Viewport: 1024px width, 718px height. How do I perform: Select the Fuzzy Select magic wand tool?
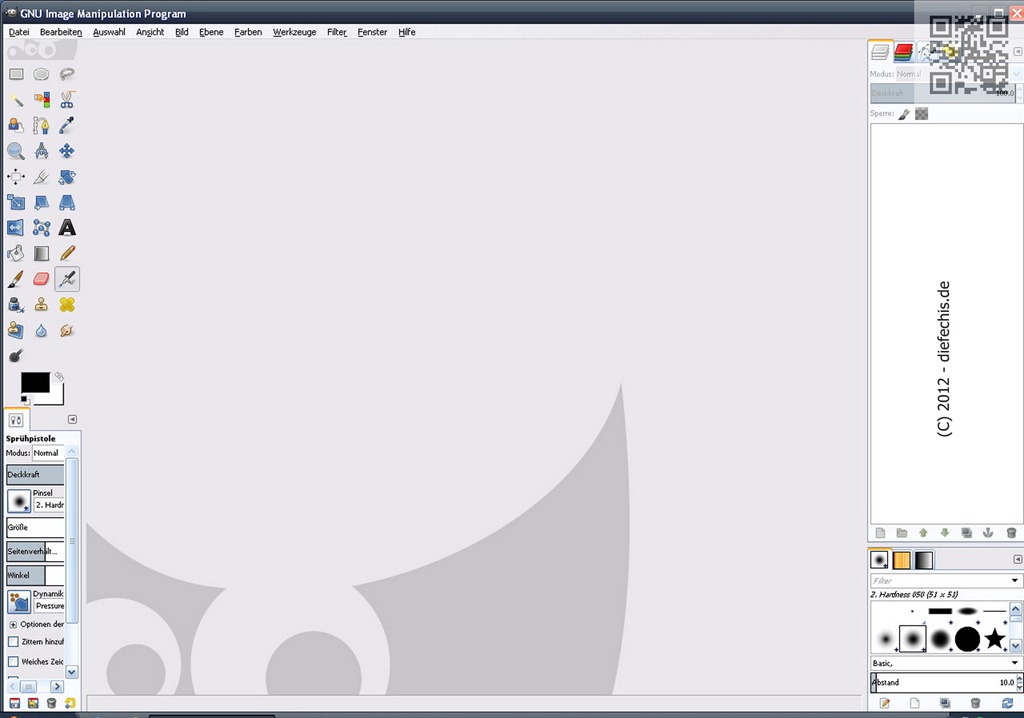16,99
